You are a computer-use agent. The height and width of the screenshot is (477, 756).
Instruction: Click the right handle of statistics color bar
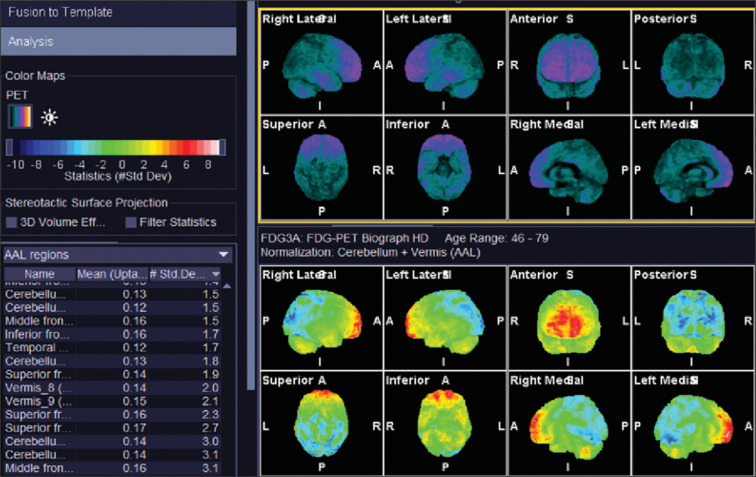pyautogui.click(x=221, y=147)
